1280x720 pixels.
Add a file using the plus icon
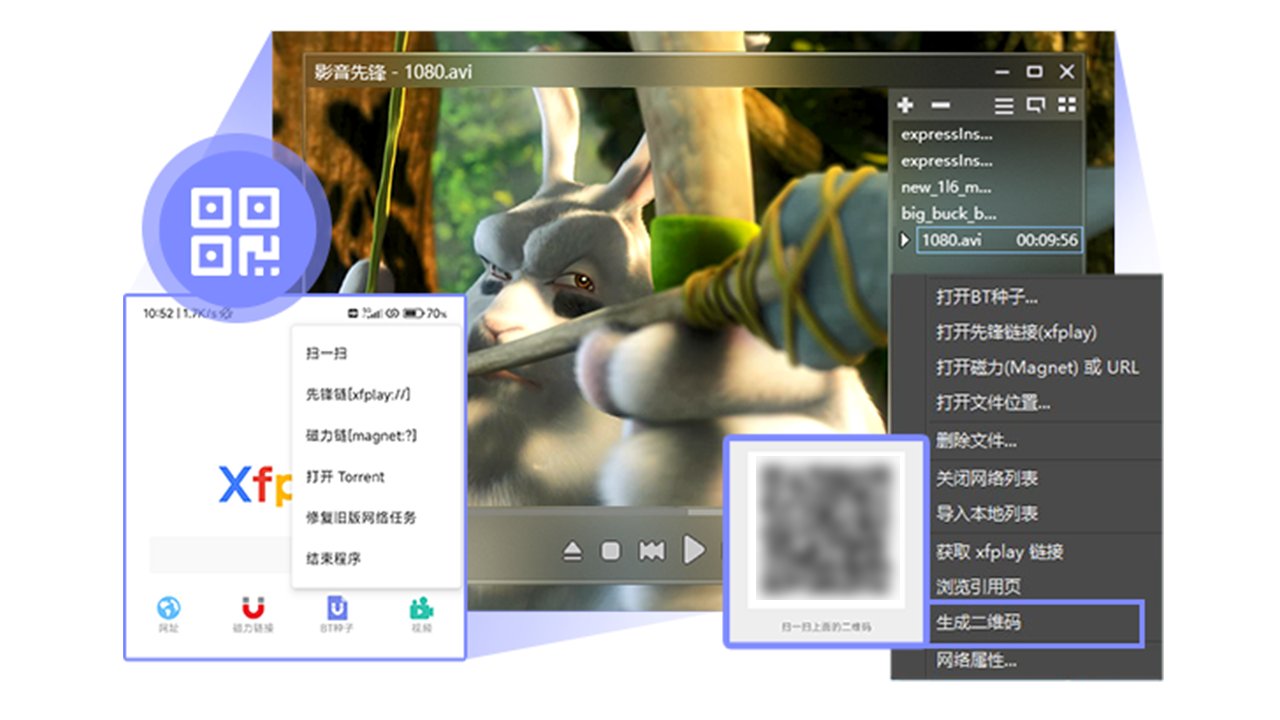905,104
